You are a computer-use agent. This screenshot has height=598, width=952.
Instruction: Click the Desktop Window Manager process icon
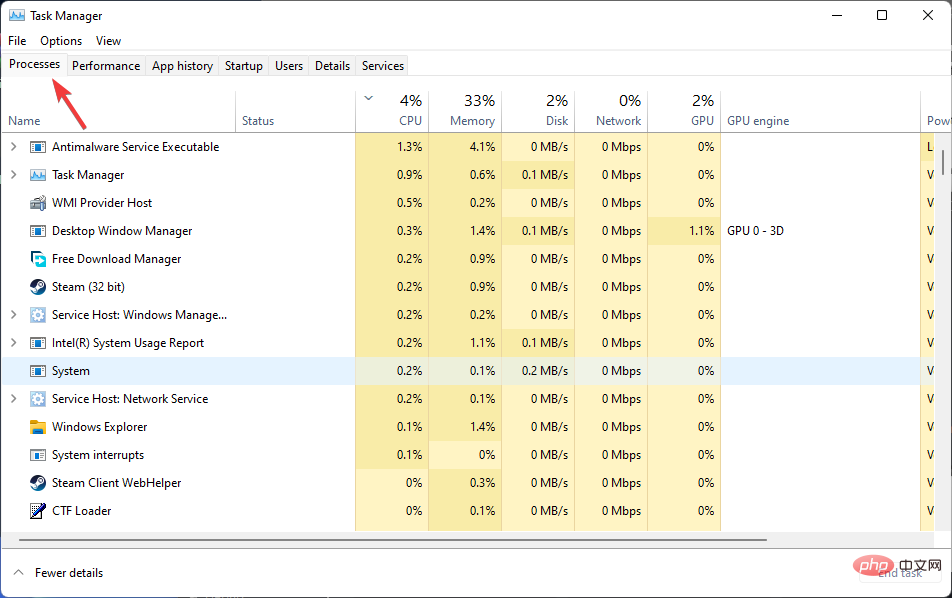pos(37,230)
